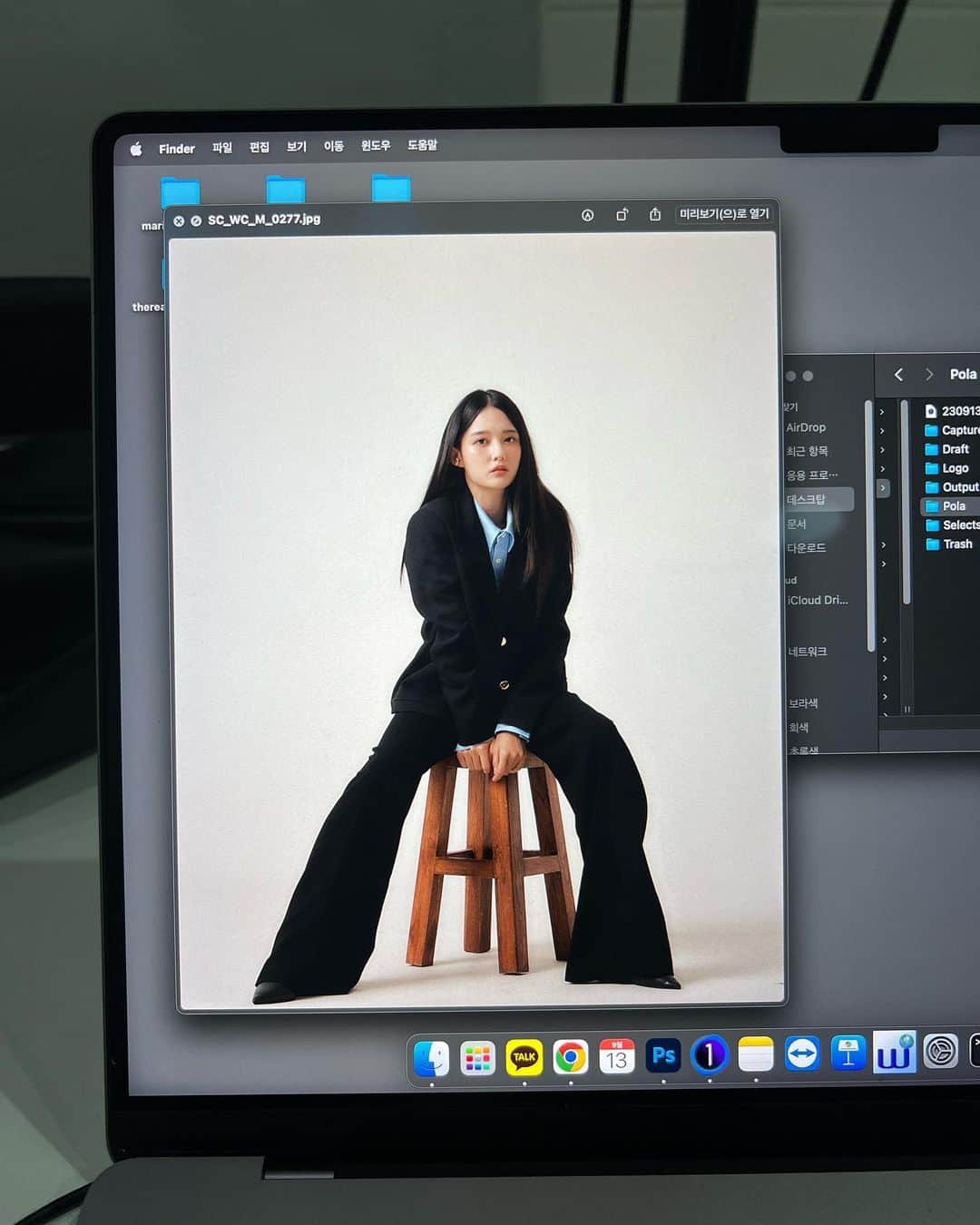Open the Notes app in the Dock

click(x=755, y=1054)
